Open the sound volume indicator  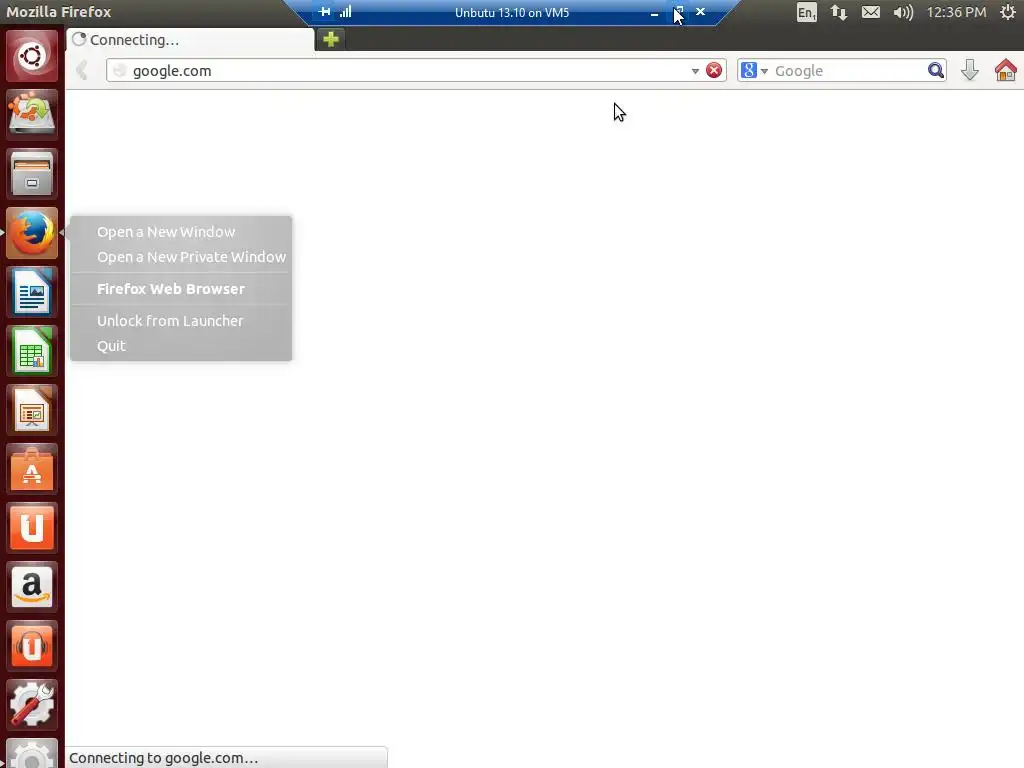tap(903, 12)
